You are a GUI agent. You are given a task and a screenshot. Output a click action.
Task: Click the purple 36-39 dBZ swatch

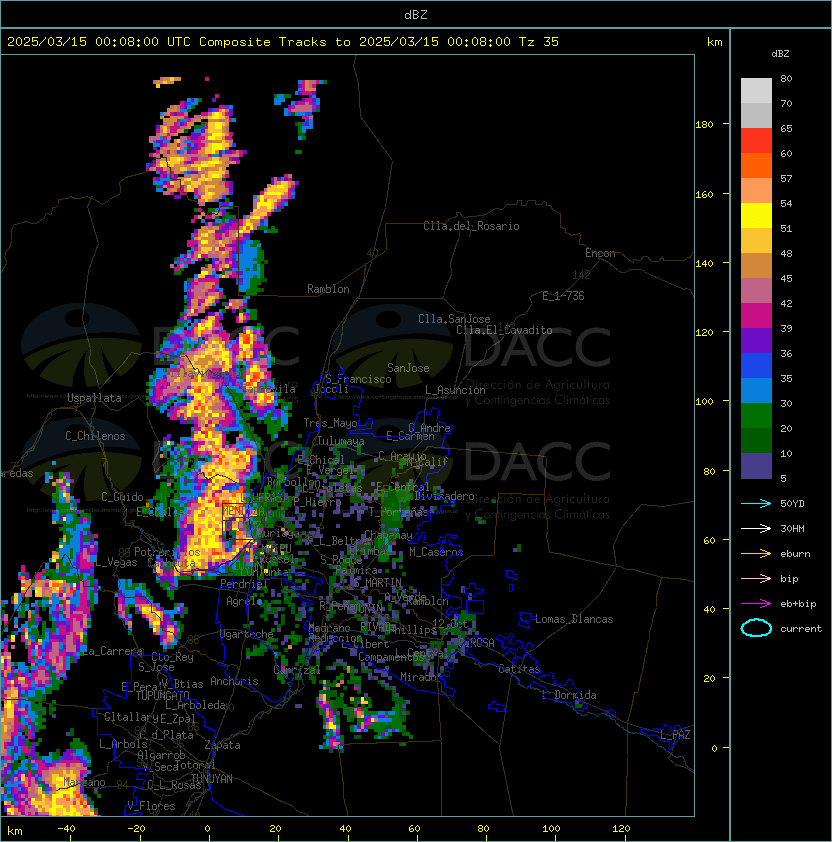756,340
